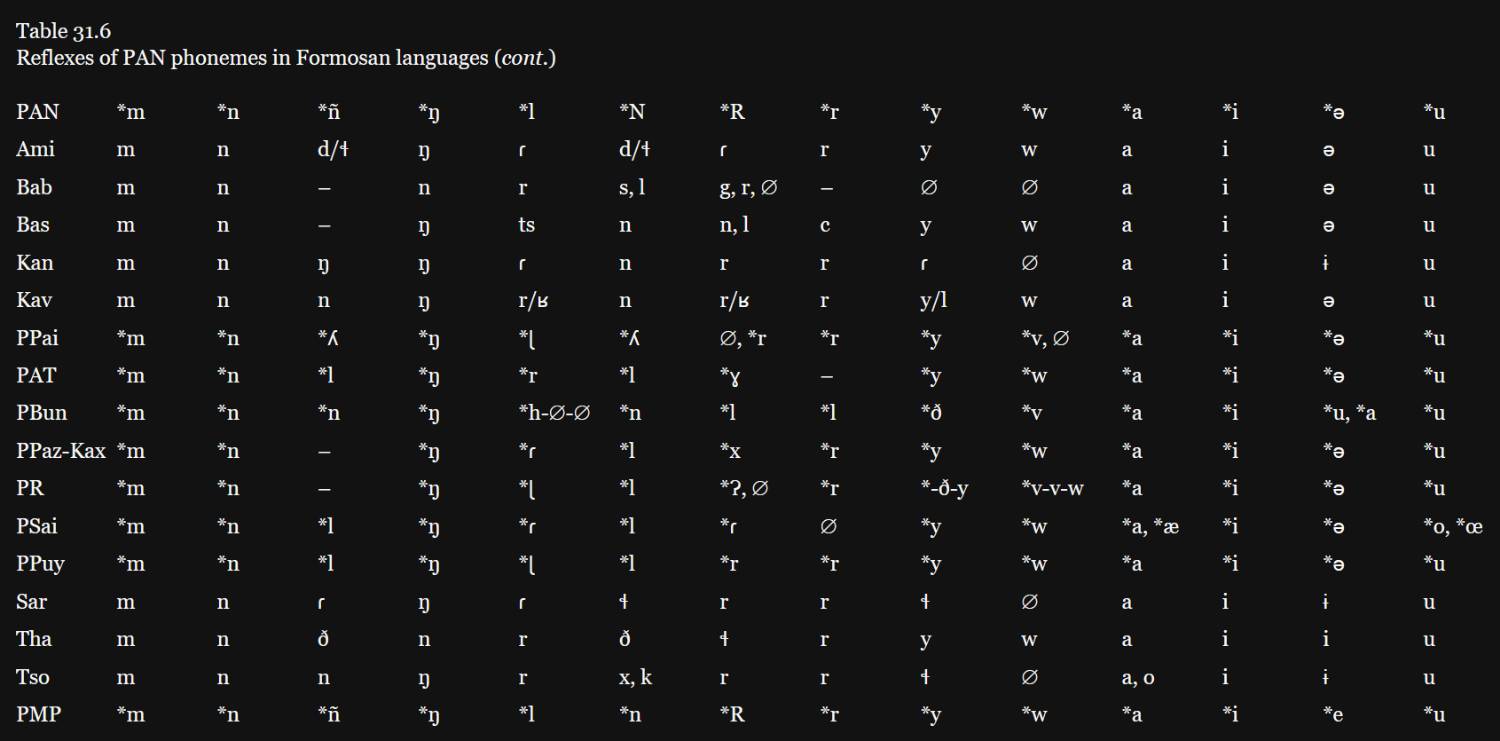The height and width of the screenshot is (741, 1500).
Task: Click the '*a, *æ' cell in PSai row
Action: 1150,526
